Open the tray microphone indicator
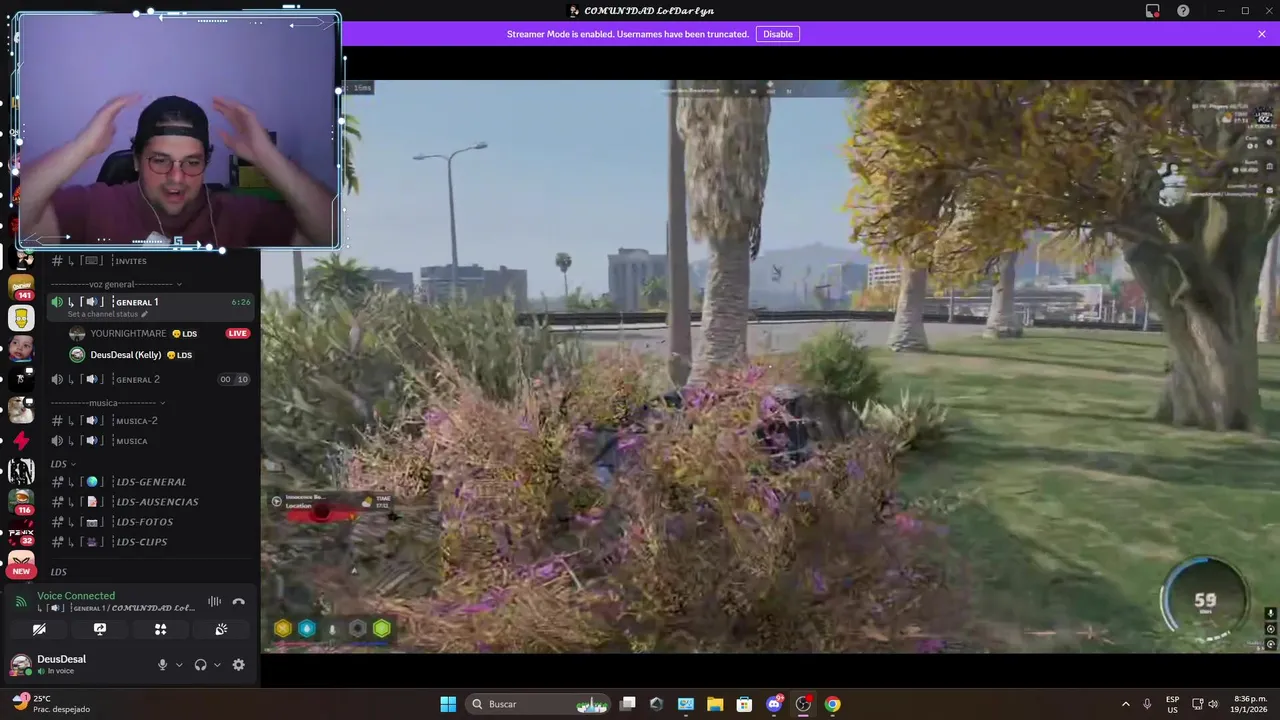The width and height of the screenshot is (1280, 720). 1147,704
